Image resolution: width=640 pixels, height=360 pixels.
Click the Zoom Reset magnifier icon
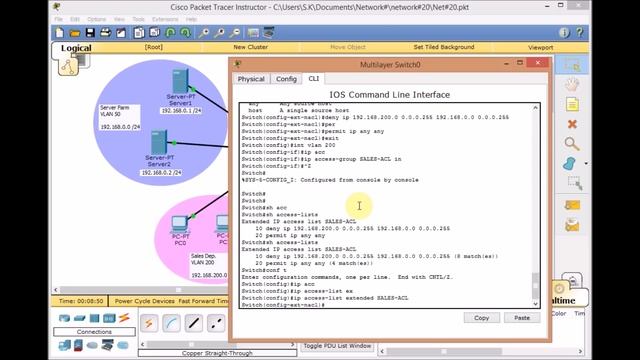(x=219, y=33)
